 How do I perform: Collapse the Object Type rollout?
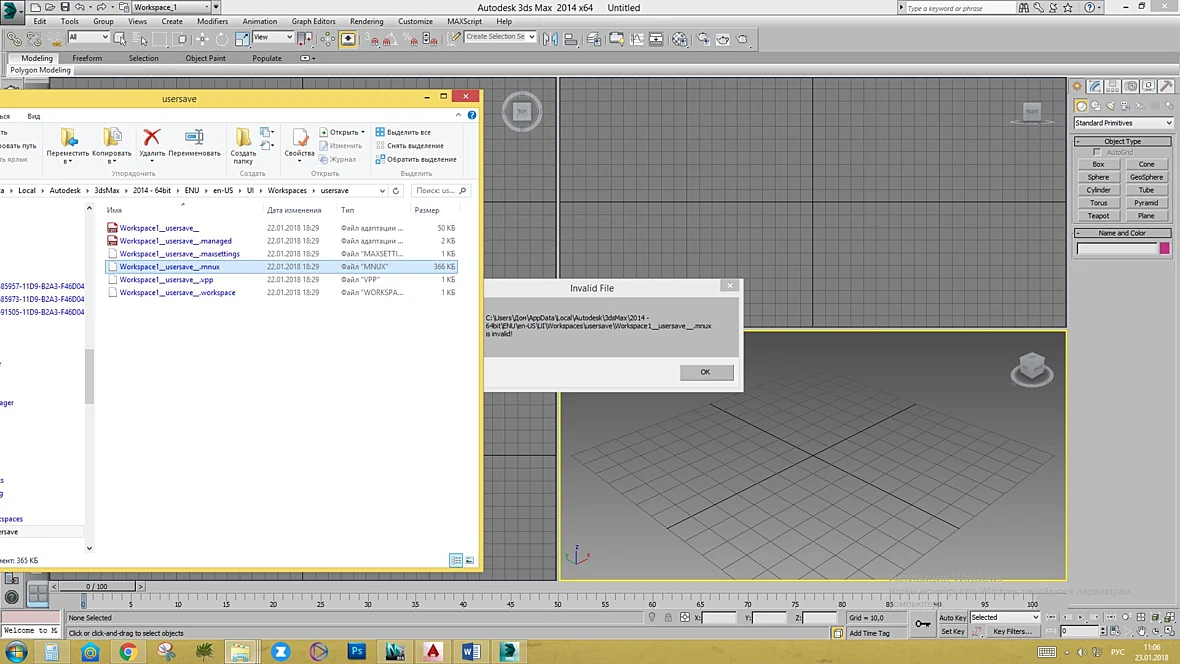click(x=1123, y=141)
